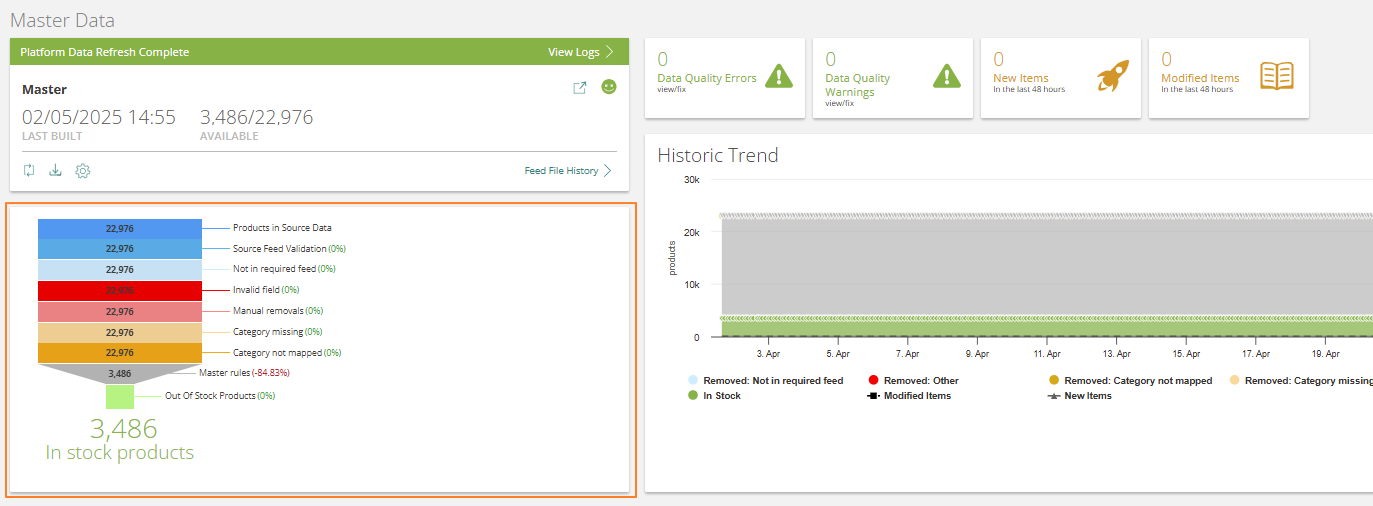
Task: Toggle In Stock legend series
Action: (714, 396)
